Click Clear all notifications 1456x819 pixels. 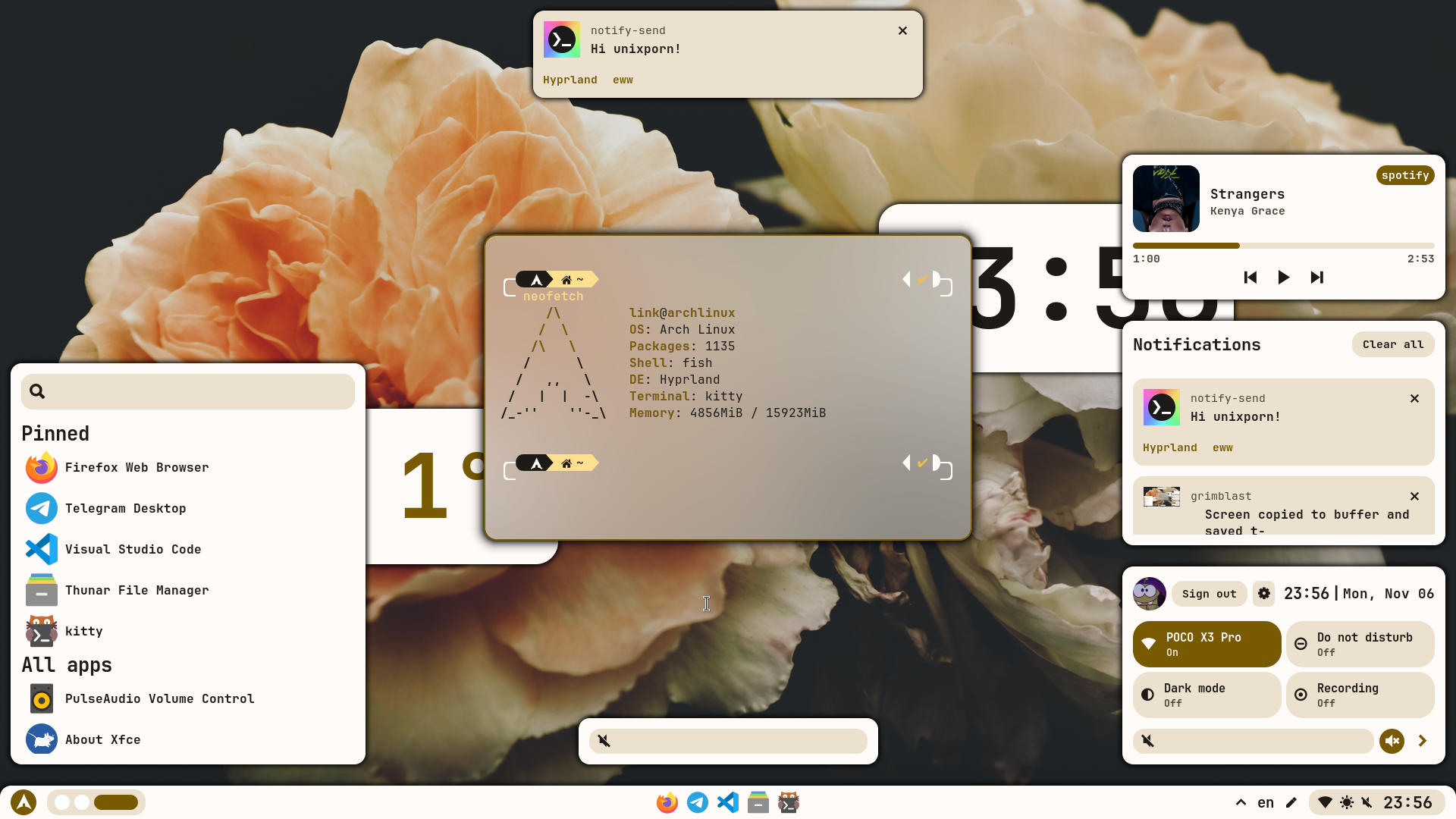click(x=1392, y=344)
